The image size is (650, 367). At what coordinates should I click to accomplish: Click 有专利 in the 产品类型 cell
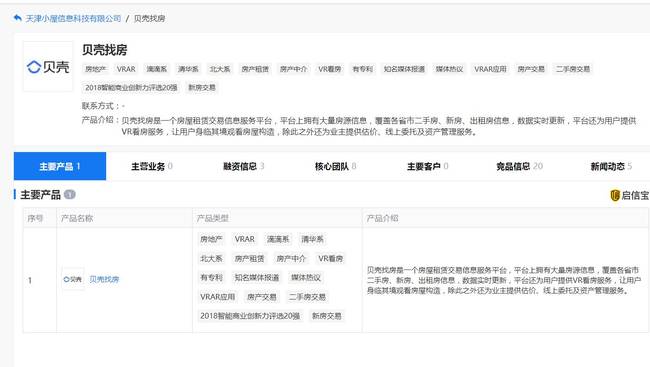coord(211,277)
